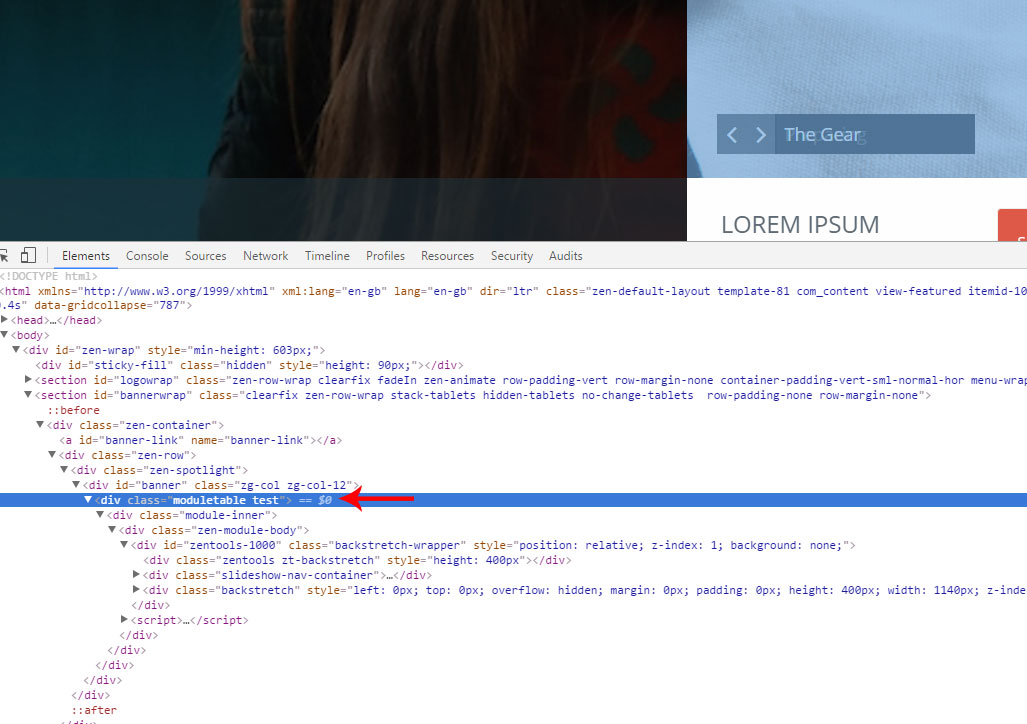Screen dimensions: 1027x724
Task: Click the data-gridcollapse 787 attribute
Action: pos(109,305)
